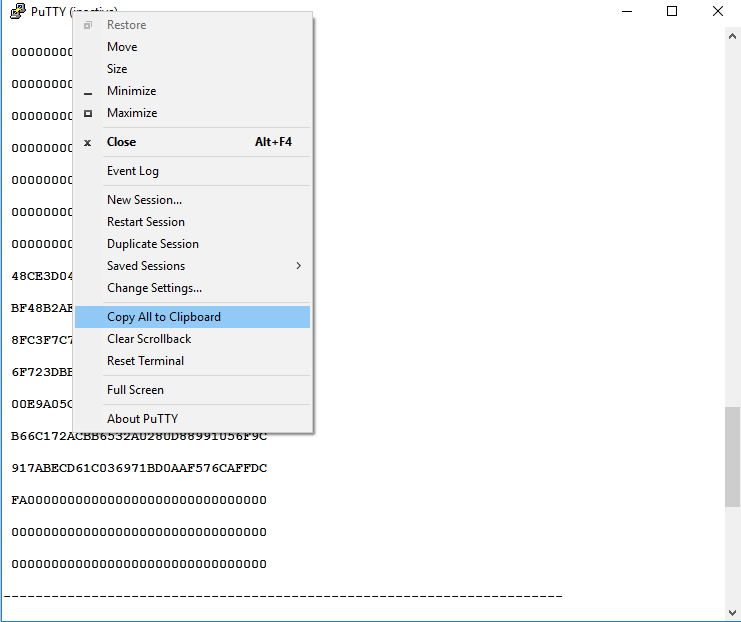
Task: Select Reset Terminal option
Action: pos(145,361)
